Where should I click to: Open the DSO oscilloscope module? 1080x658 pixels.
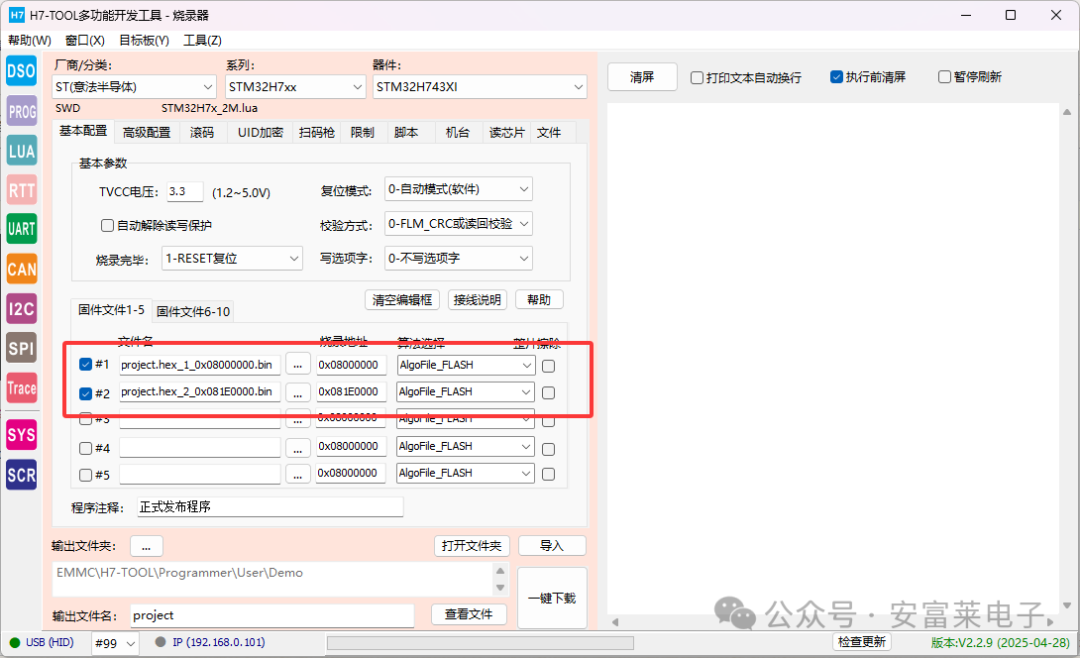(21, 71)
